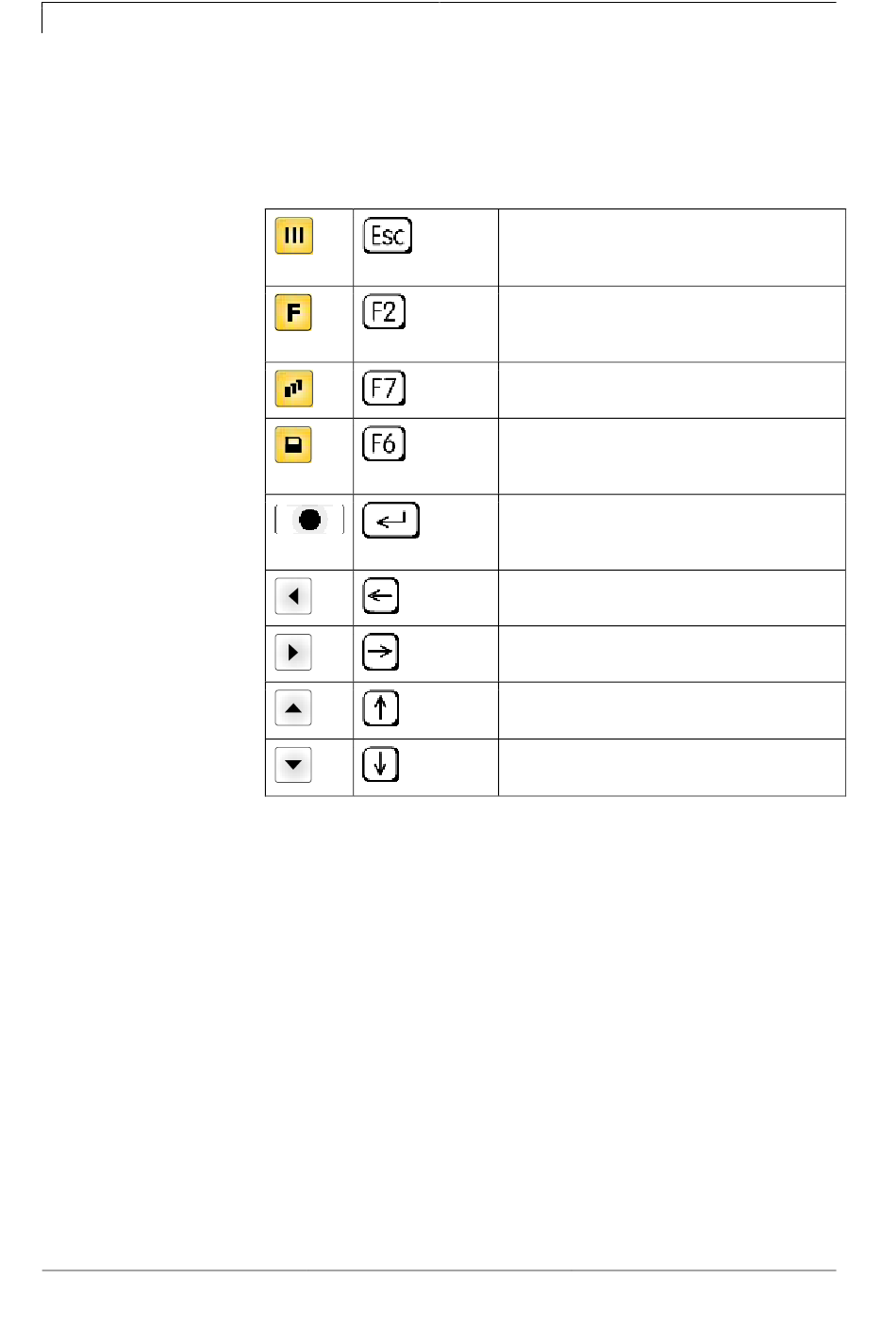The height and width of the screenshot is (1328, 896).
Task: Click the right triangle navigation button
Action: pos(293,653)
